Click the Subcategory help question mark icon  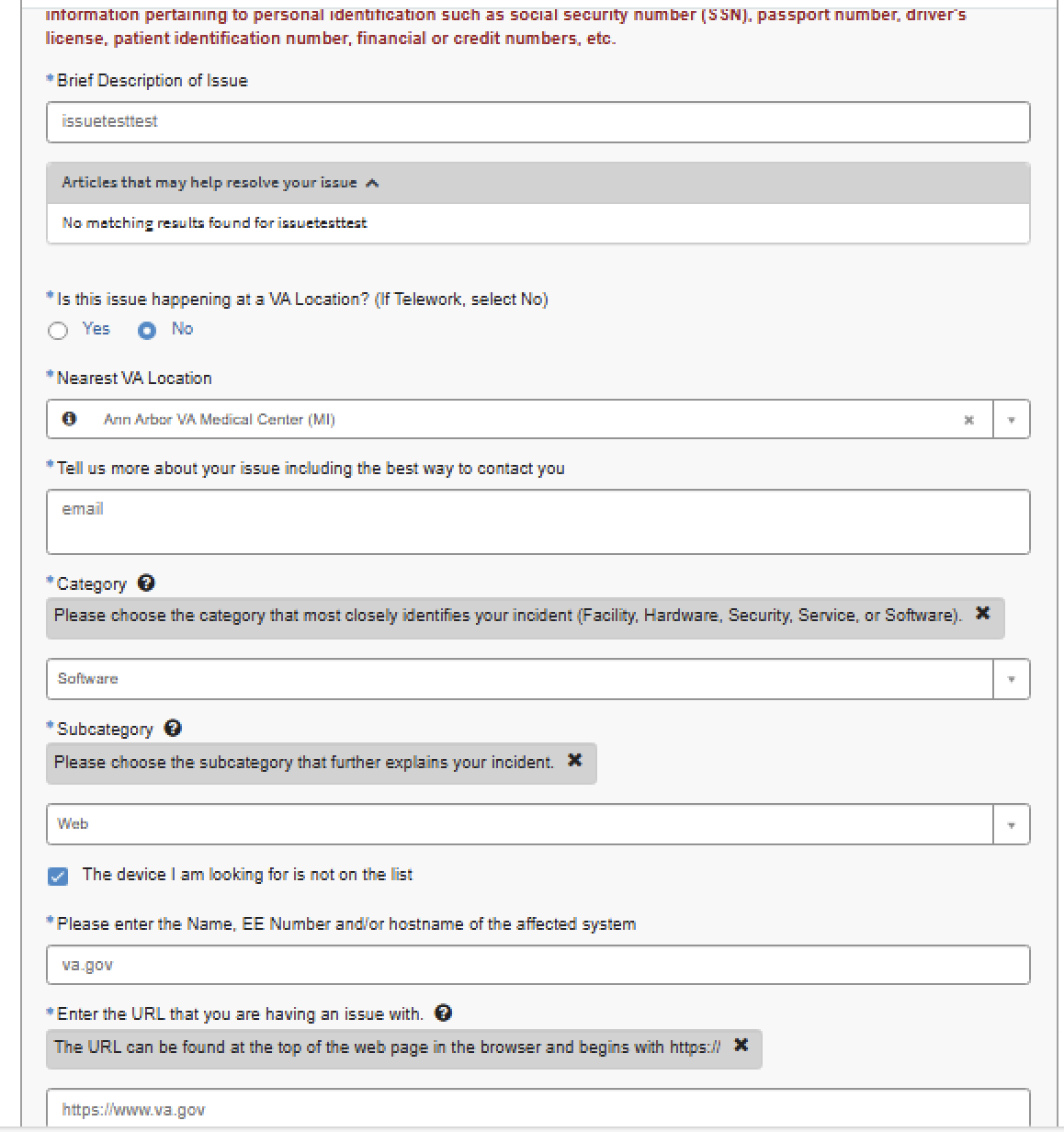point(173,729)
